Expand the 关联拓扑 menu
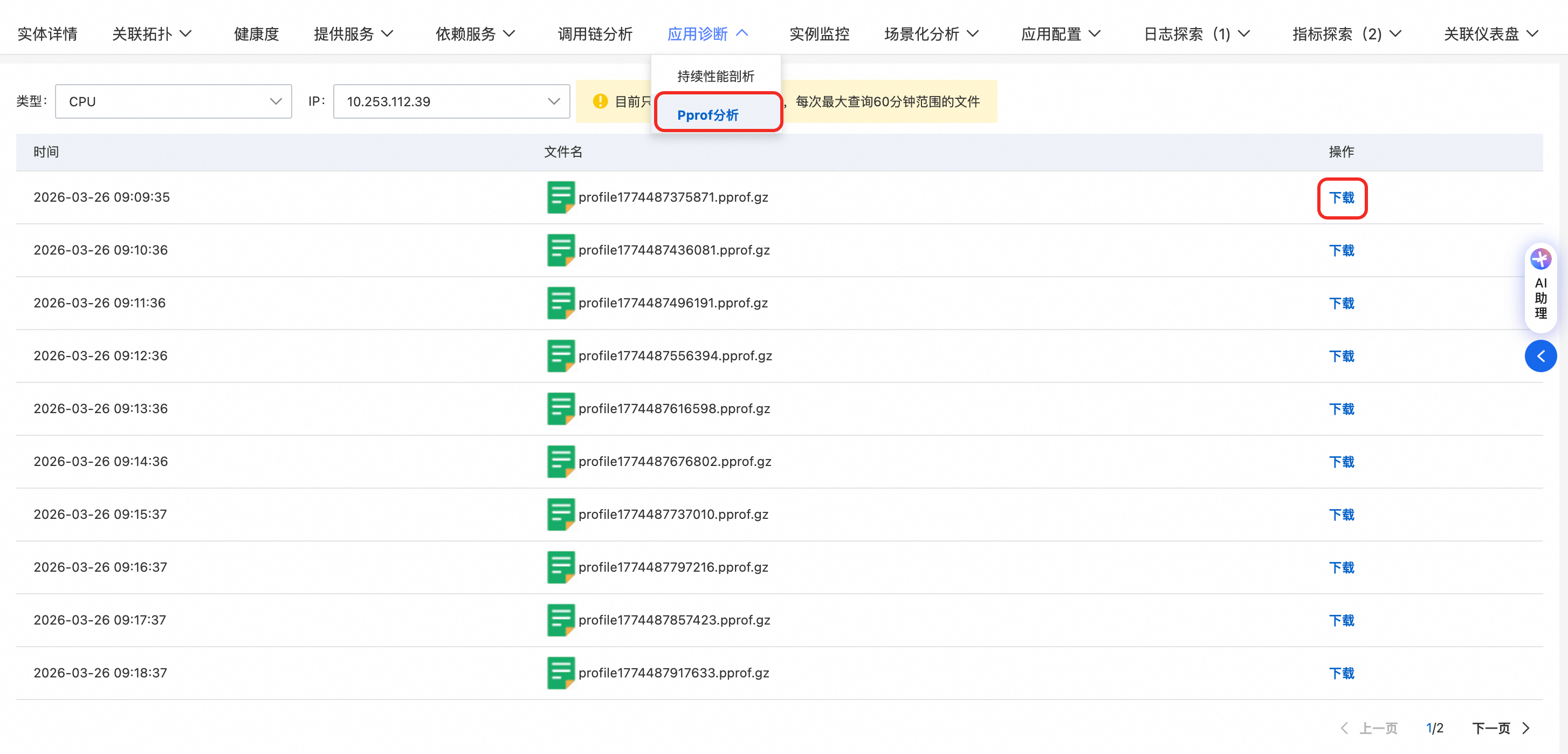1568x754 pixels. (x=152, y=33)
